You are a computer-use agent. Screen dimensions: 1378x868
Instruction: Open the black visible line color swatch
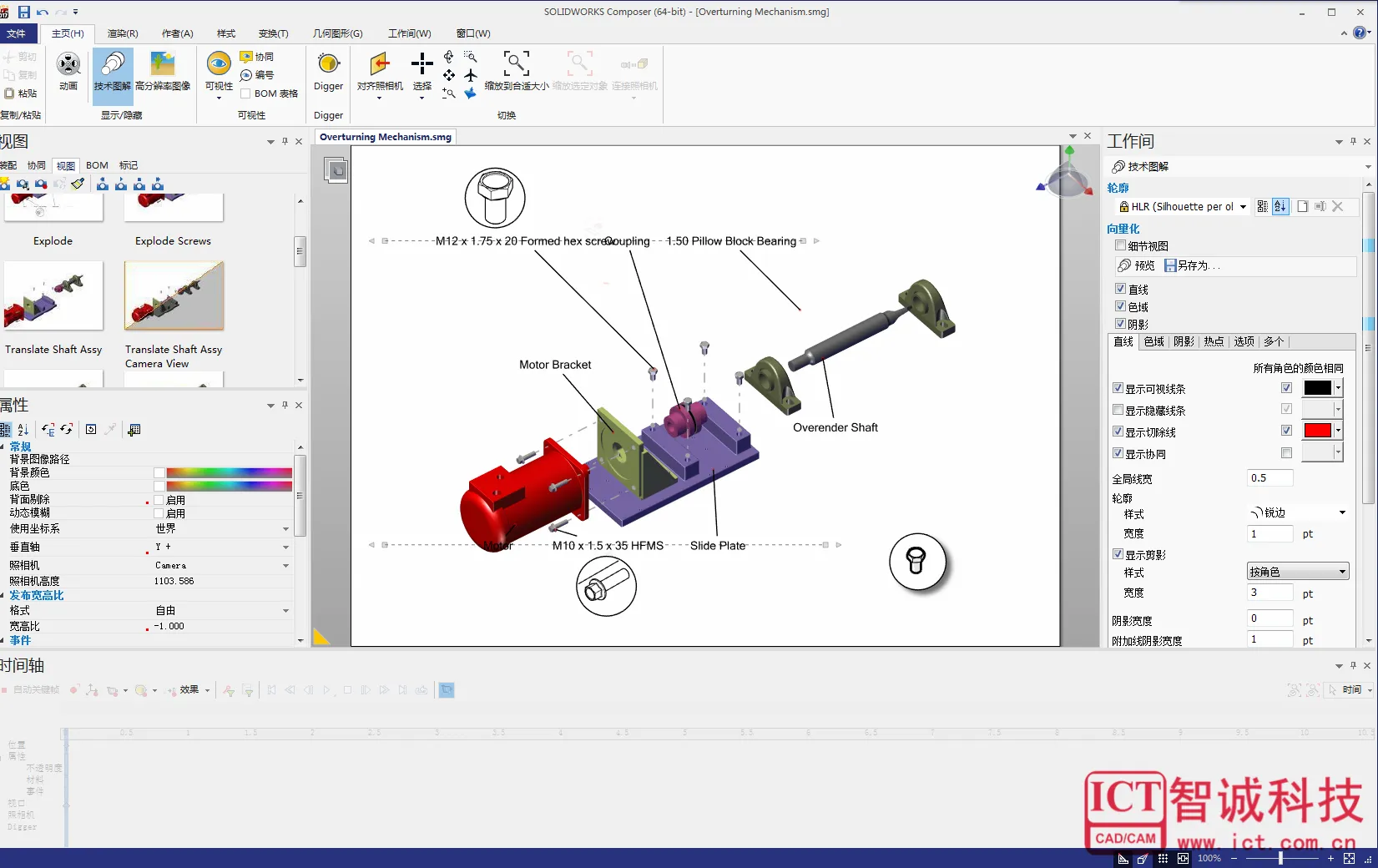1323,387
